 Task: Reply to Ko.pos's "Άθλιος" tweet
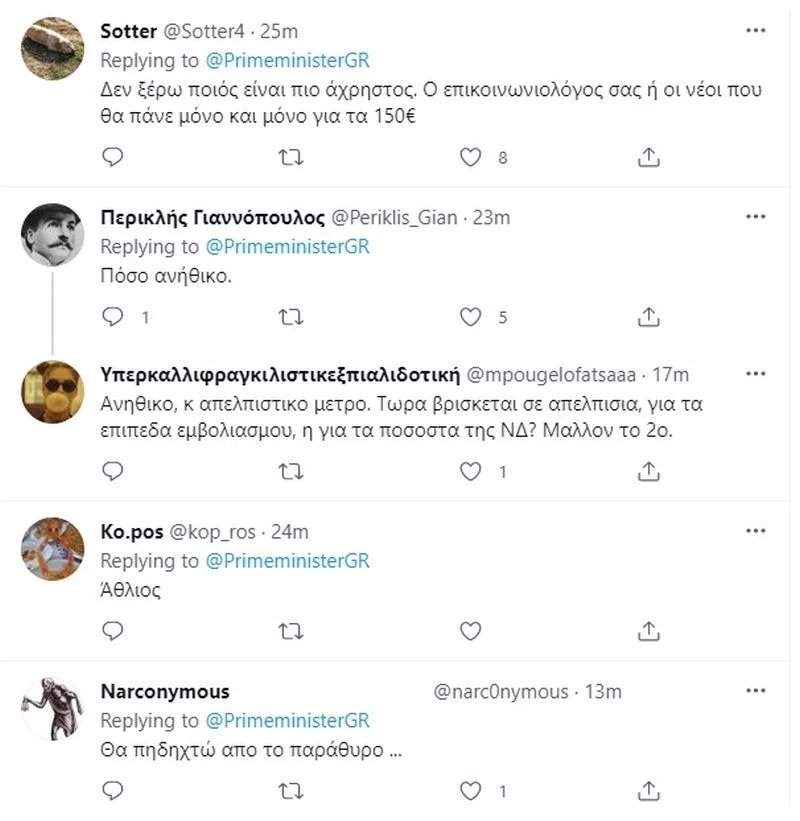click(x=114, y=630)
